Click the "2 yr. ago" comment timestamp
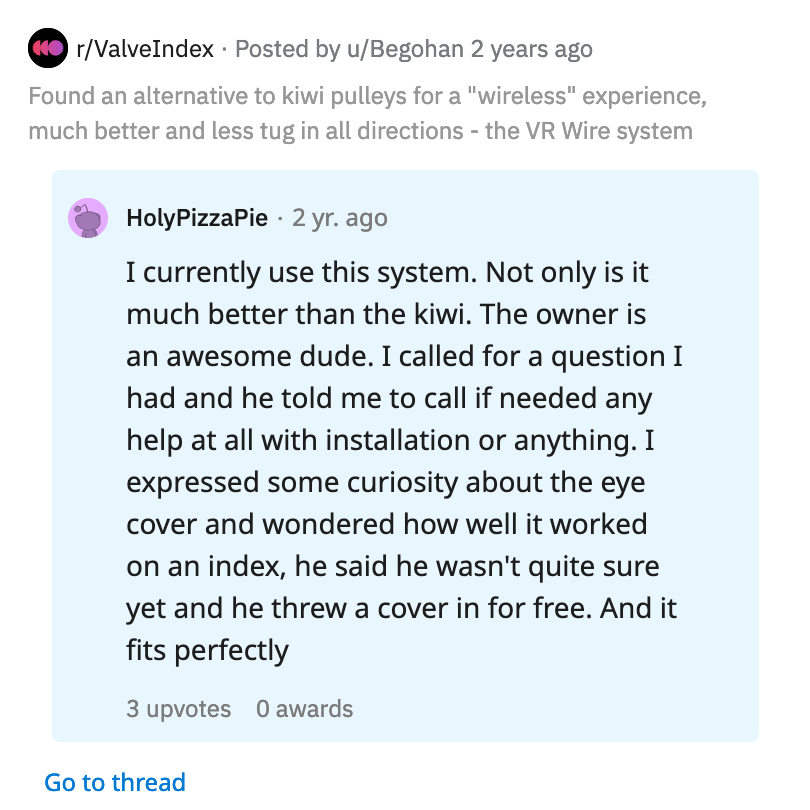The height and width of the screenshot is (810, 810). pyautogui.click(x=340, y=218)
